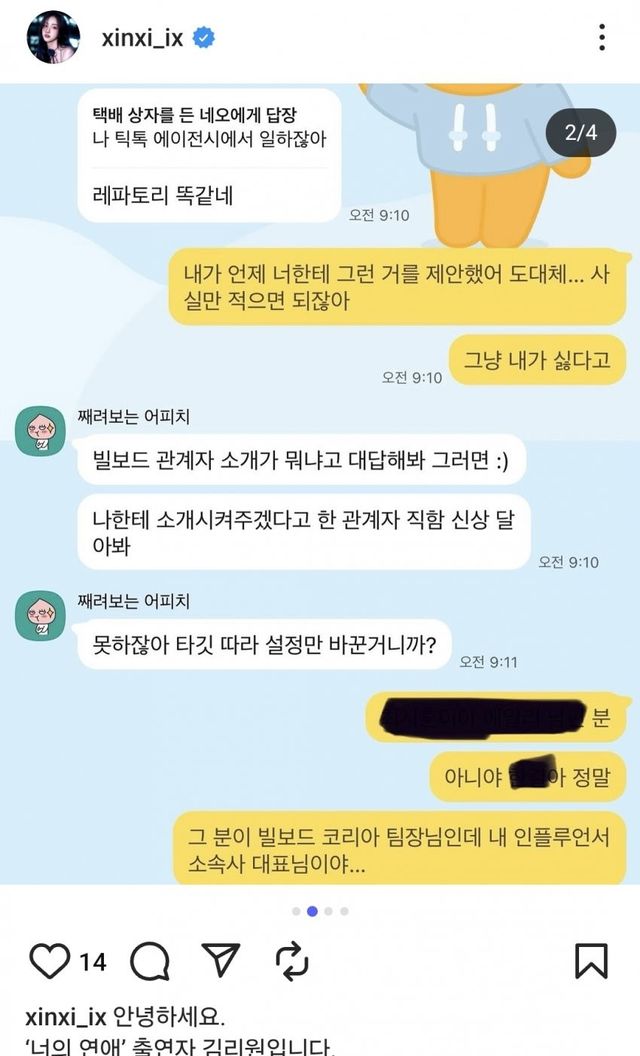Select the third carousel dot
The image size is (640, 1056).
coord(328,911)
